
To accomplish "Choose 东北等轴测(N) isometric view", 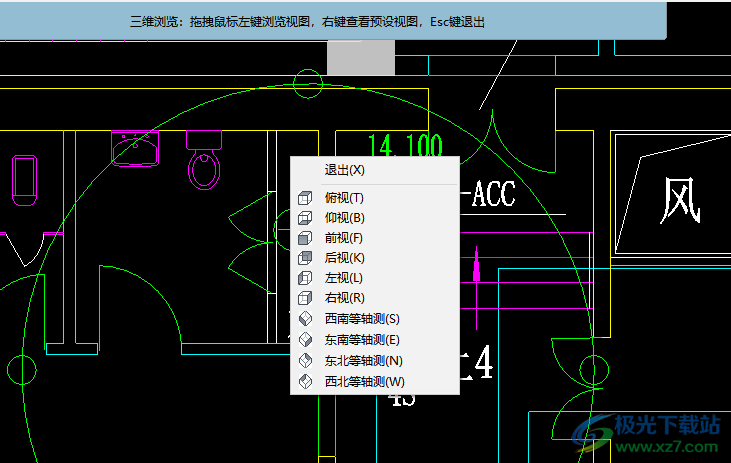I will tap(375, 361).
